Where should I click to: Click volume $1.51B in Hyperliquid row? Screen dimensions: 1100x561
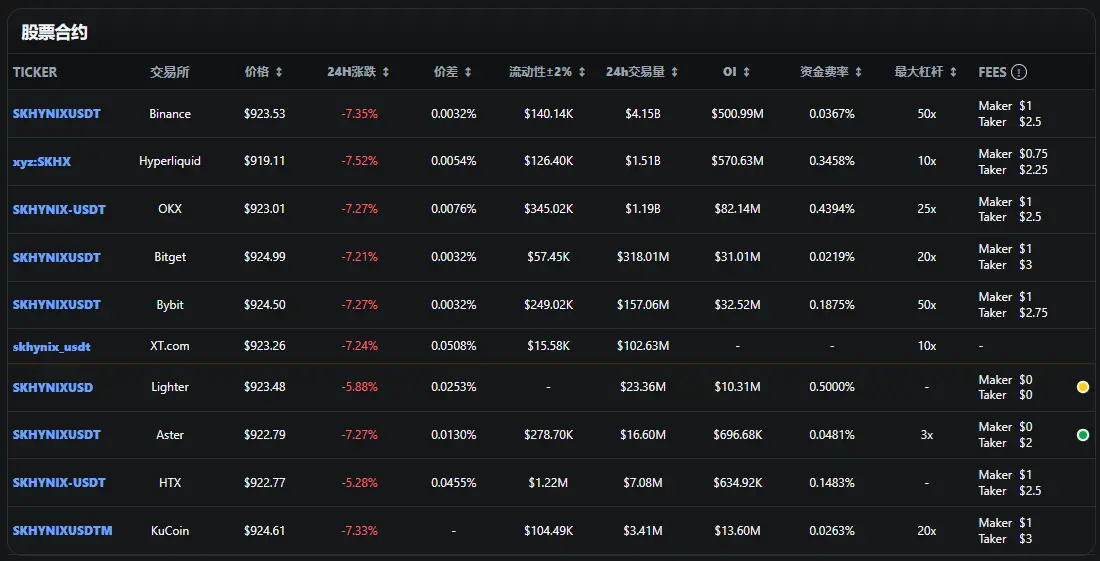coord(643,161)
